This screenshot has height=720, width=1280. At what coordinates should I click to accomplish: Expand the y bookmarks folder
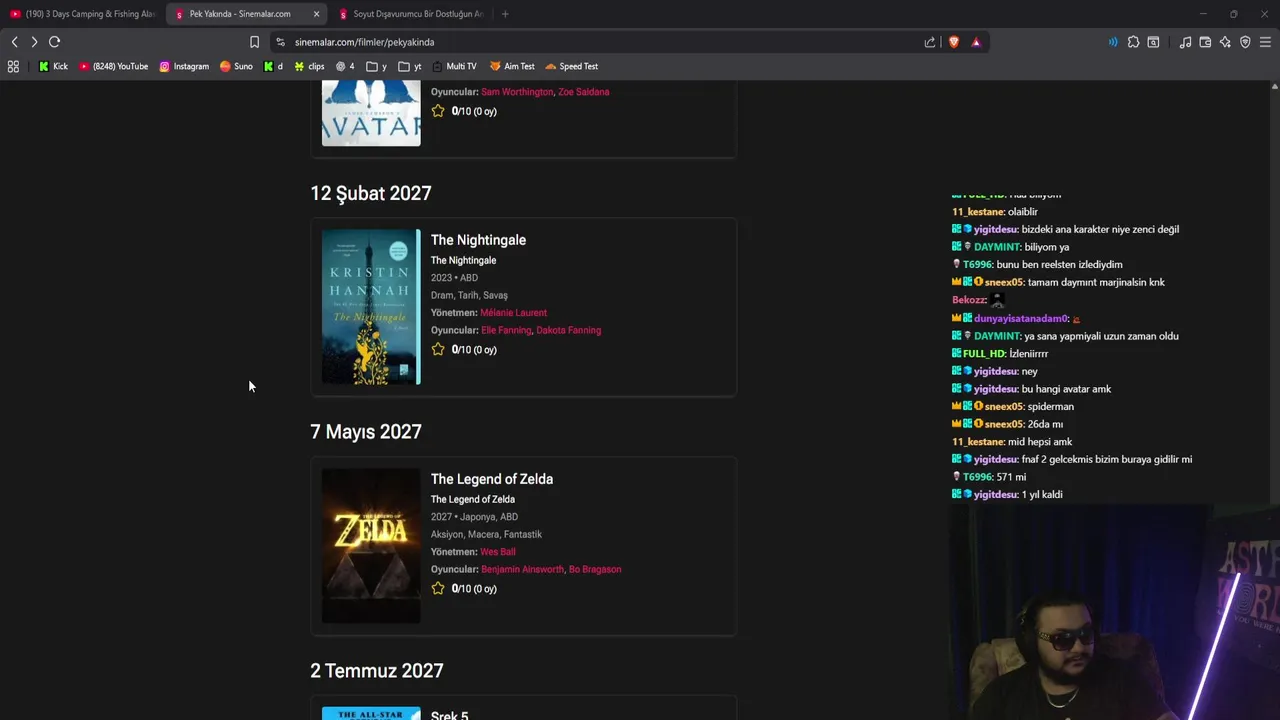pos(377,66)
